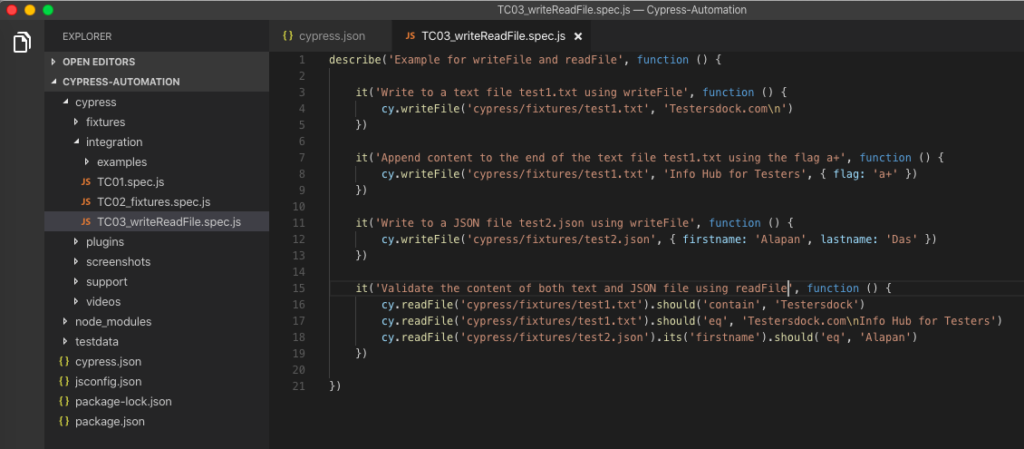This screenshot has width=1024, height=449.
Task: Expand the node_modules folder
Action: pyautogui.click(x=65, y=322)
